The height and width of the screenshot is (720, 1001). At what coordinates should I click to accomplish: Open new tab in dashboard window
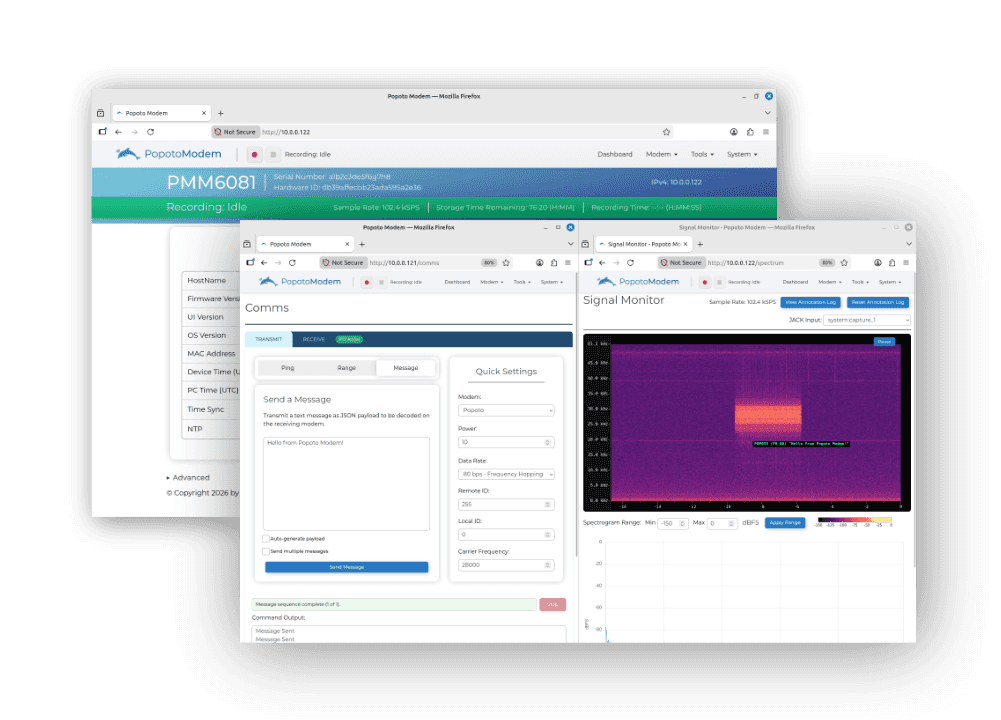pos(221,113)
